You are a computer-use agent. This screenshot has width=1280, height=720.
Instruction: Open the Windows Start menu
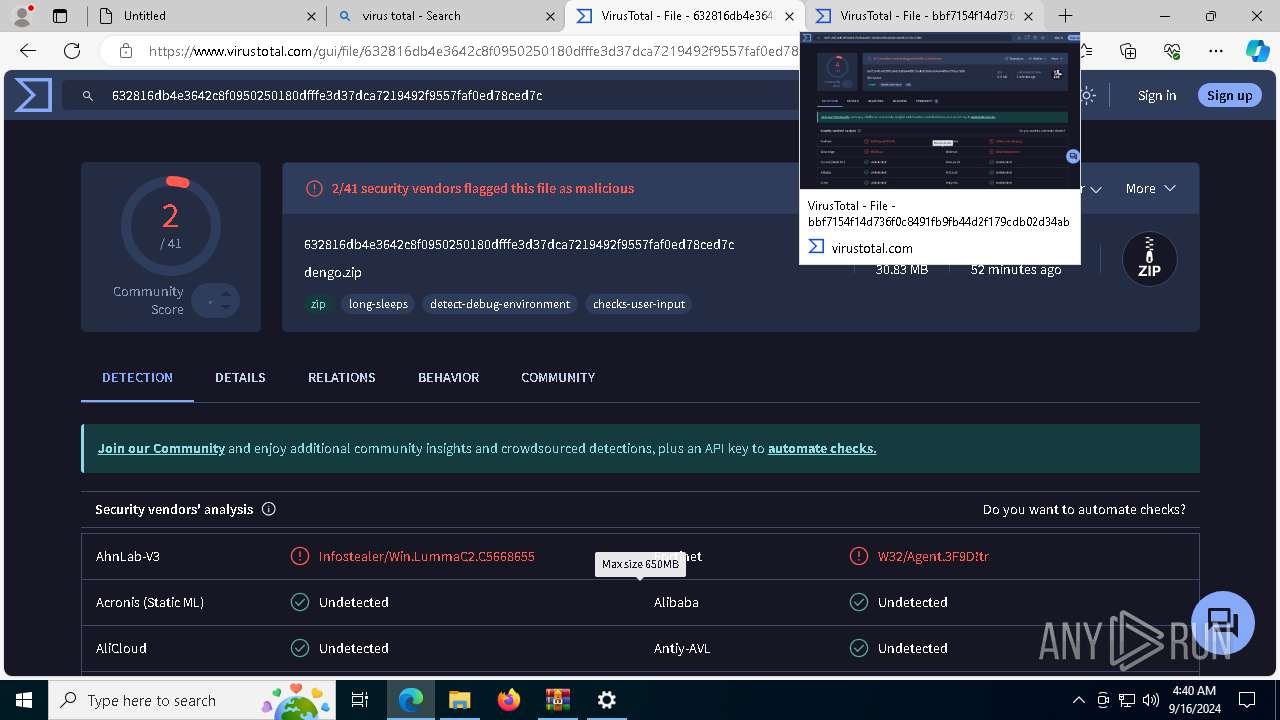(x=24, y=700)
